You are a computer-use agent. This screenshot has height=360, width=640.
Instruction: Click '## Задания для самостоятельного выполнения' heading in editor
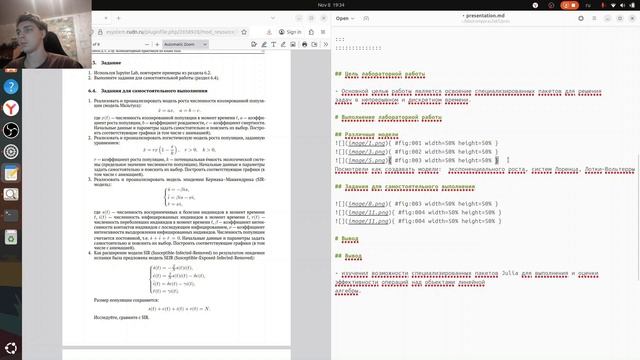click(405, 187)
